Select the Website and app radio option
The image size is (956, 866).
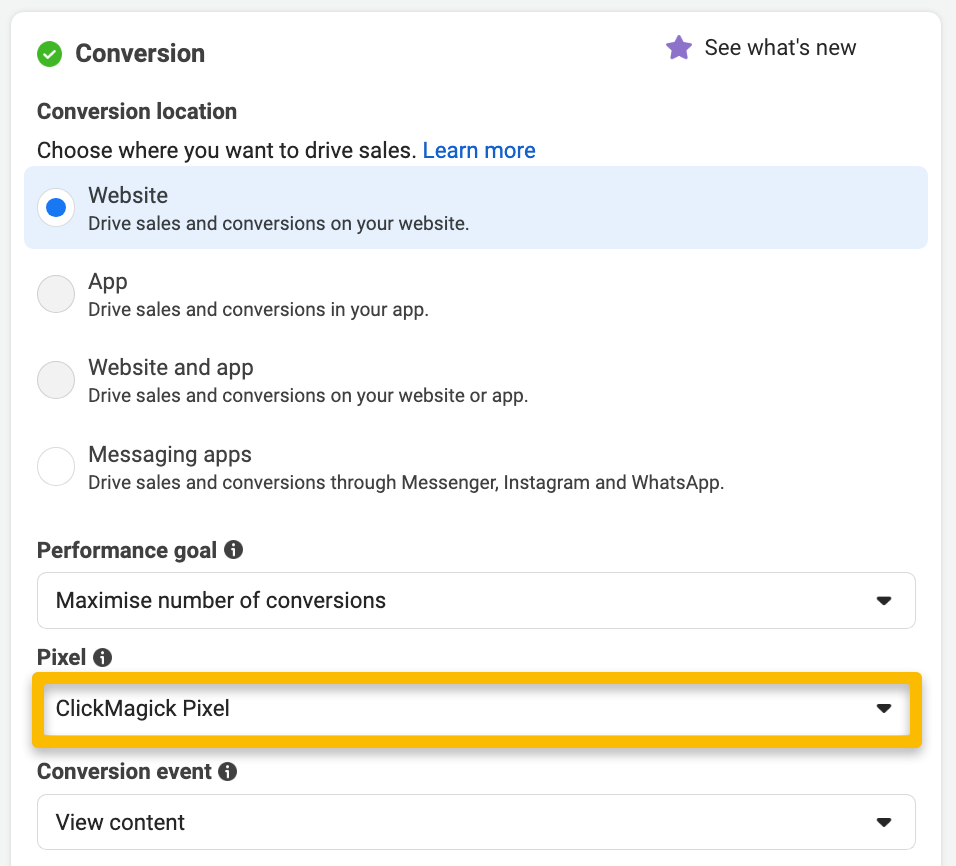coord(56,381)
